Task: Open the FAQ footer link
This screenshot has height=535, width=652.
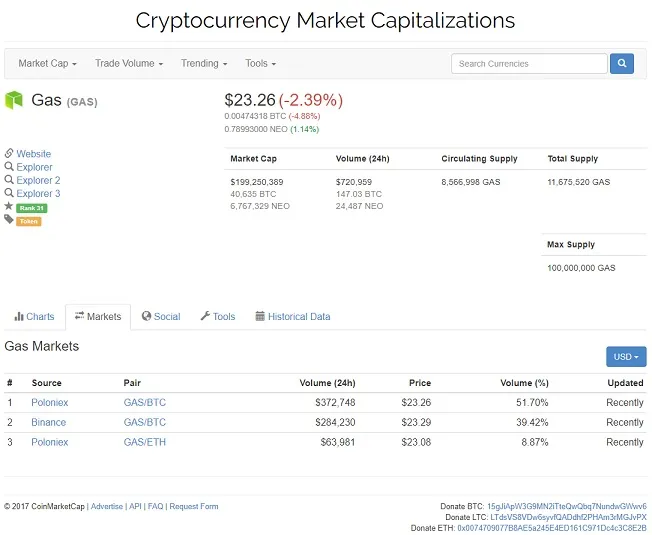Action: (156, 506)
